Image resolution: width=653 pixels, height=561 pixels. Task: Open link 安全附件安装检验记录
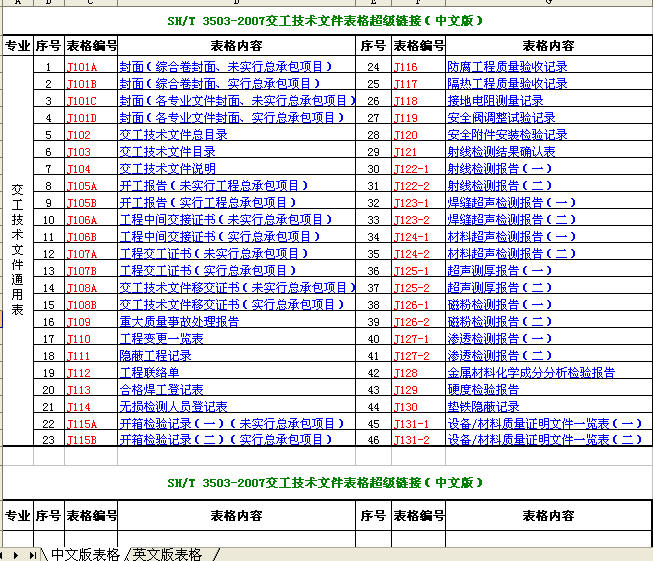pyautogui.click(x=507, y=135)
